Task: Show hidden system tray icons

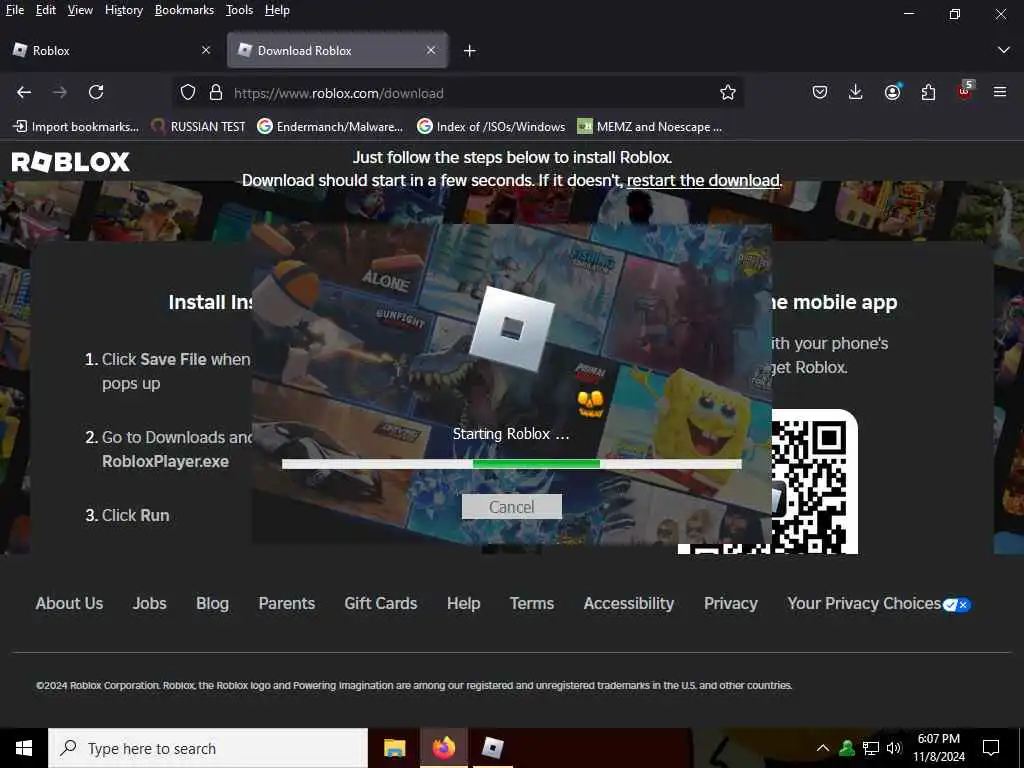Action: click(x=823, y=748)
